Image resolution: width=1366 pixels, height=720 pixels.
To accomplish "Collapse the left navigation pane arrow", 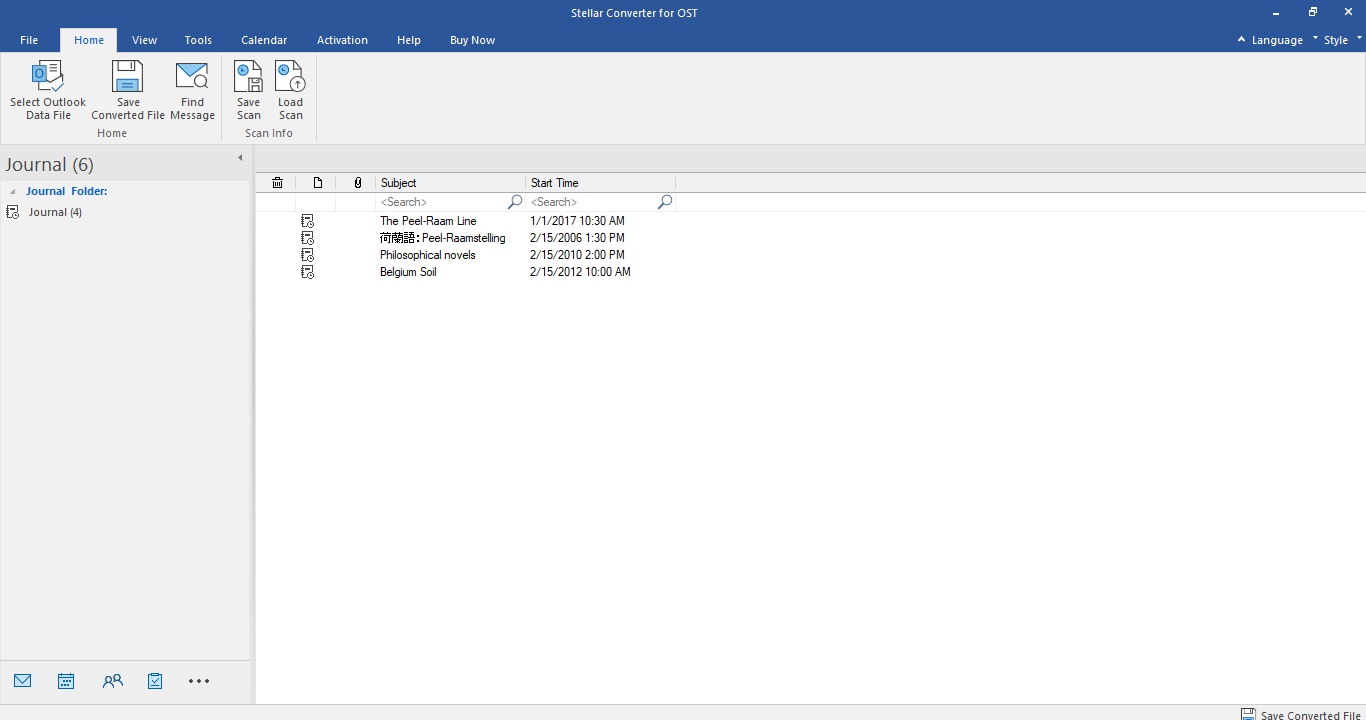I will [x=240, y=158].
